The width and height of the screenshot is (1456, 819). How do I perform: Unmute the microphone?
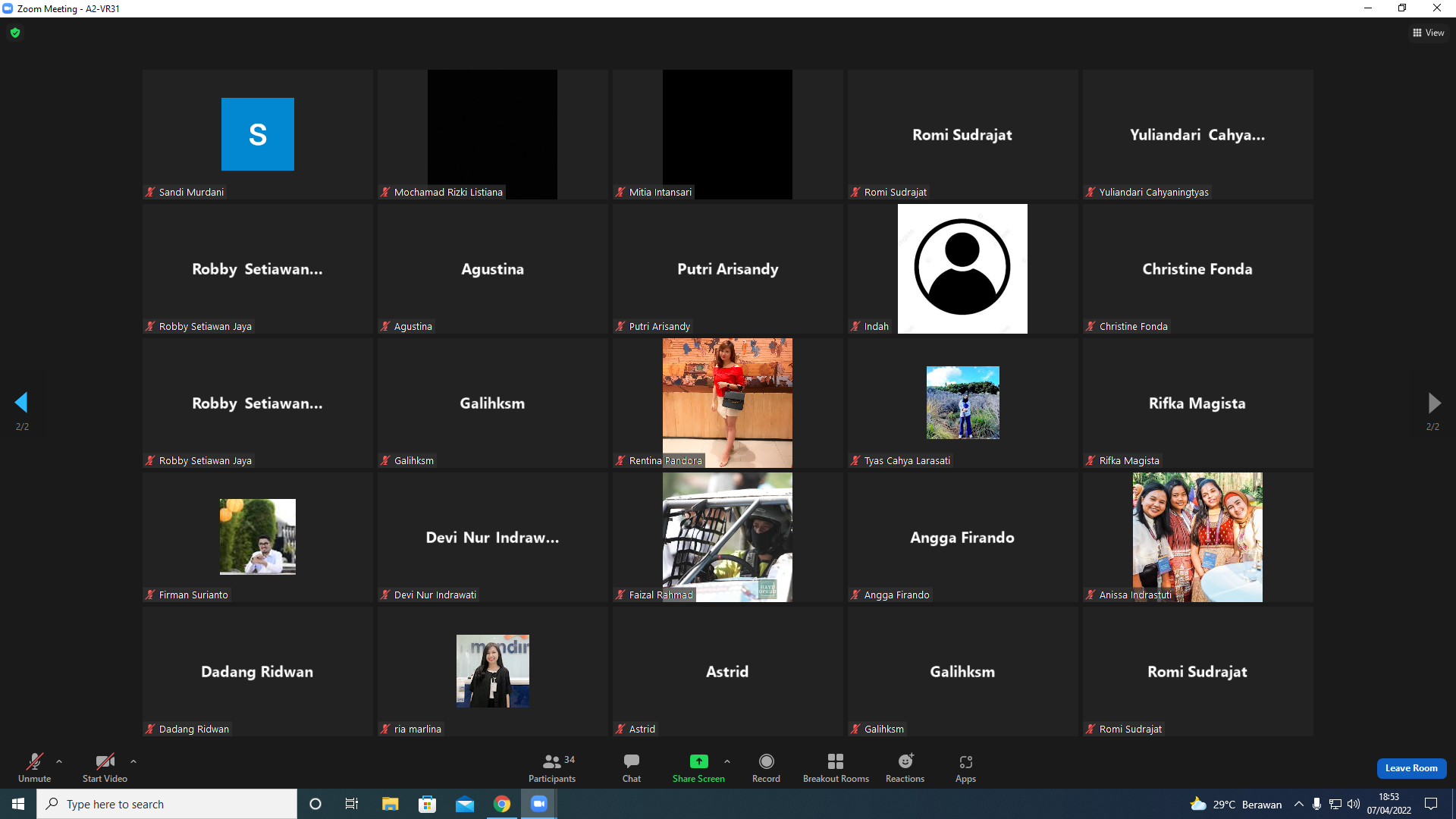pos(35,767)
